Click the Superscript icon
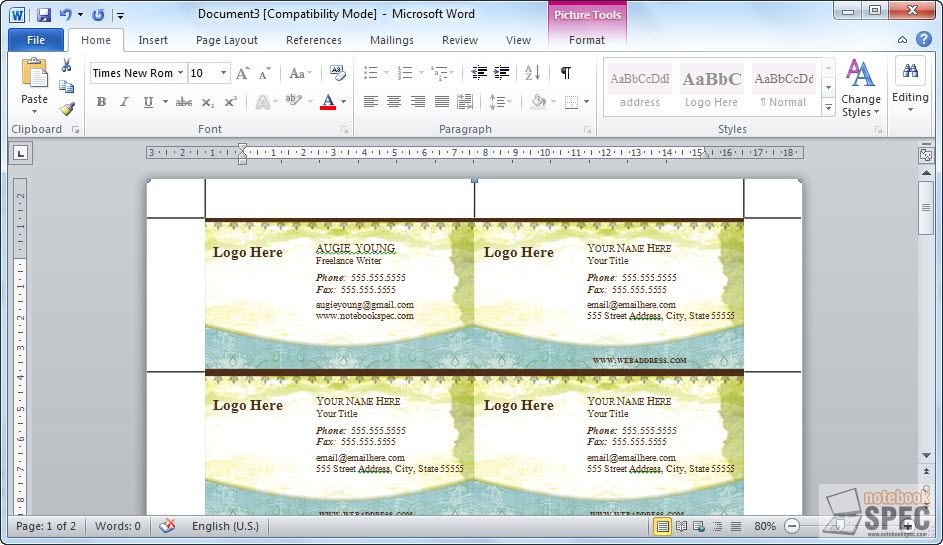Viewport: 943px width, 545px height. click(x=230, y=102)
